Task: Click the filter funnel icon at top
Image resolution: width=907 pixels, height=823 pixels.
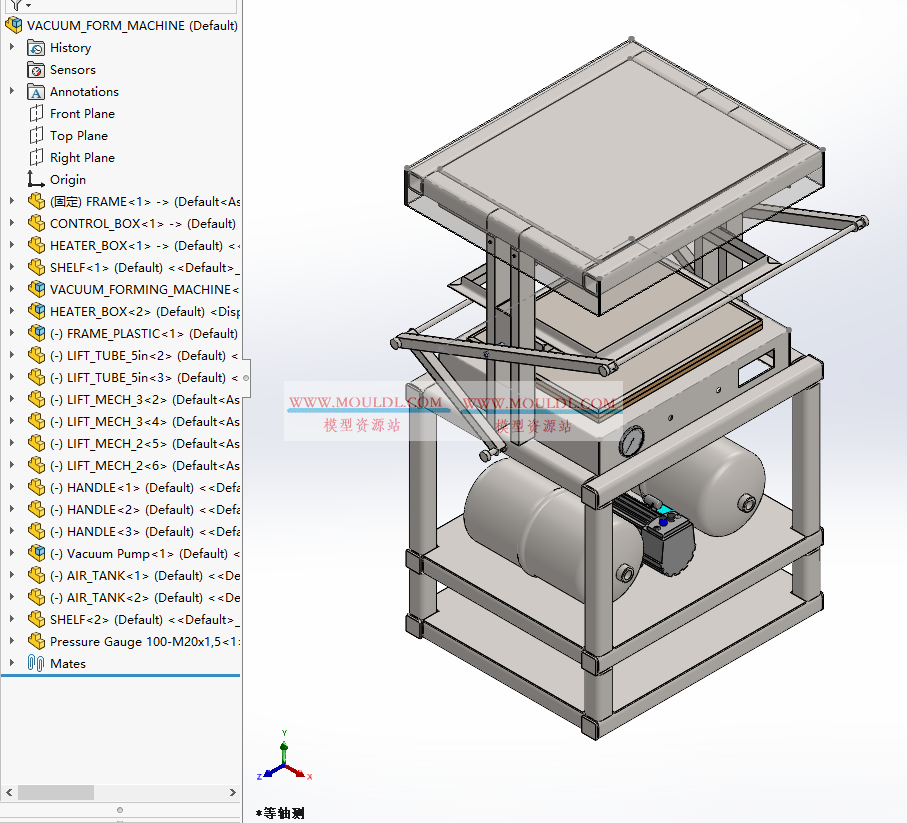Action: point(16,5)
